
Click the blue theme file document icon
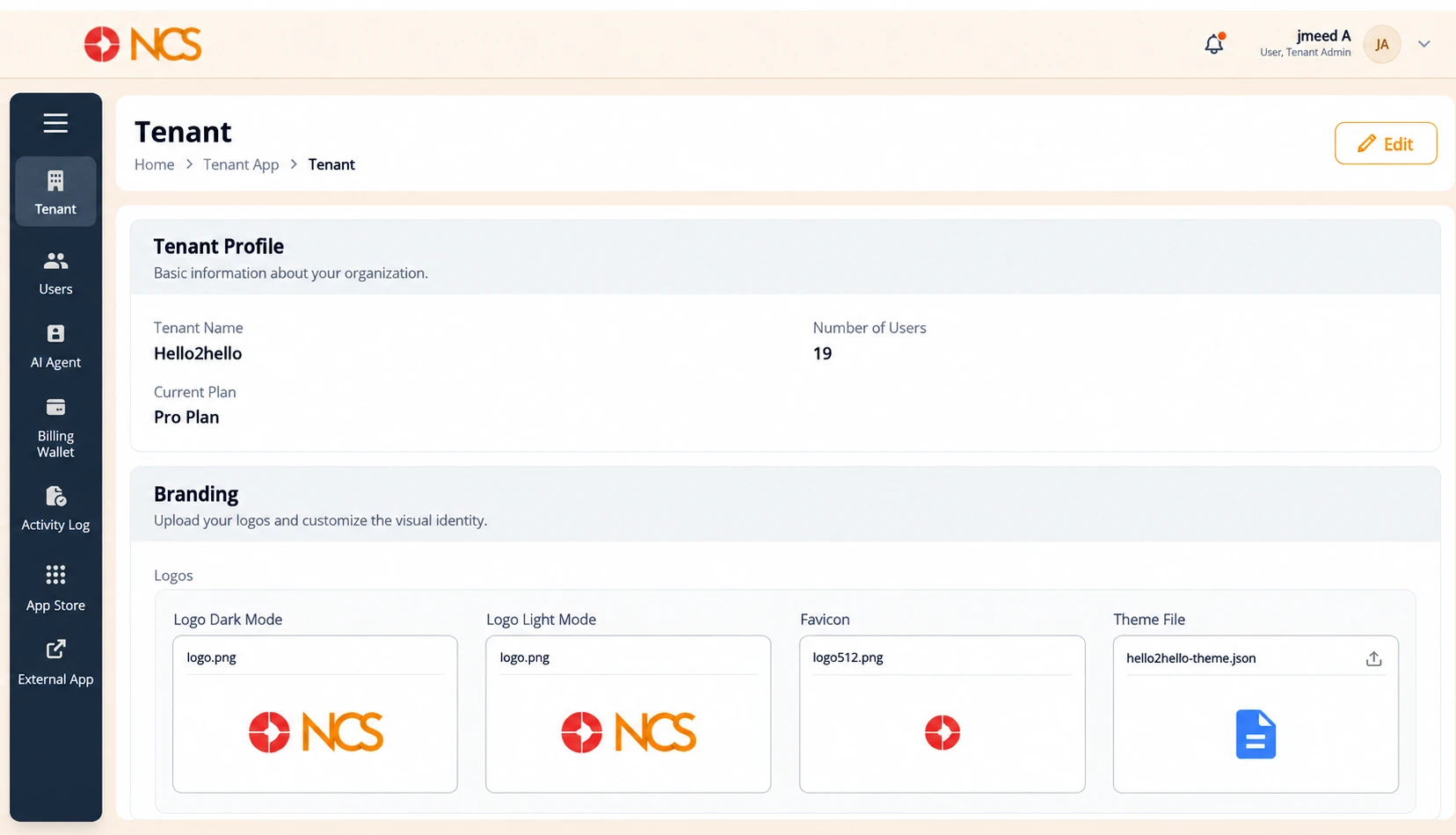1256,734
